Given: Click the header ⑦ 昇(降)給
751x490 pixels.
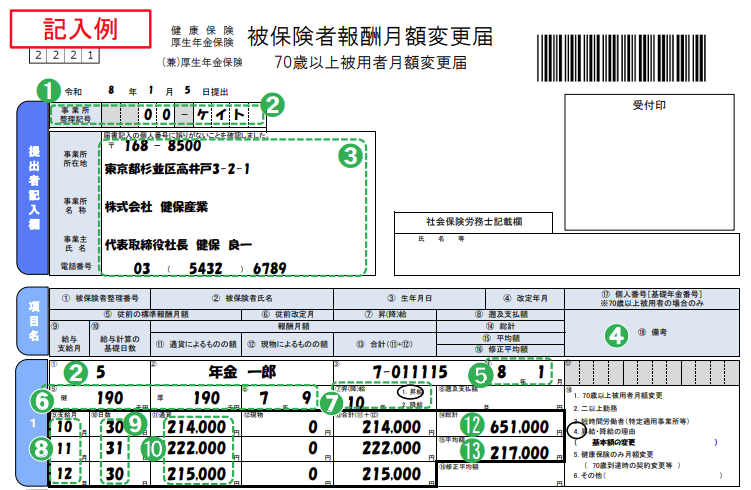Looking at the screenshot, I should 385,315.
